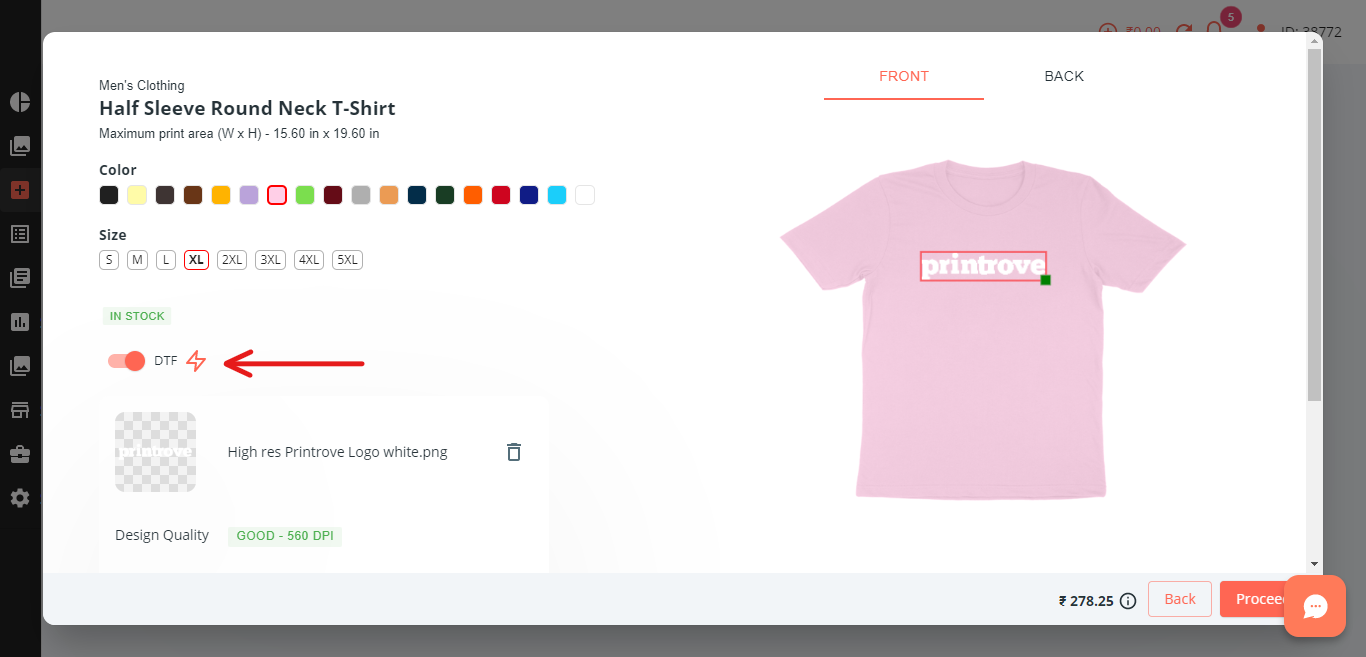The image size is (1366, 657).
Task: Open the chat support bubble
Action: tap(1315, 606)
